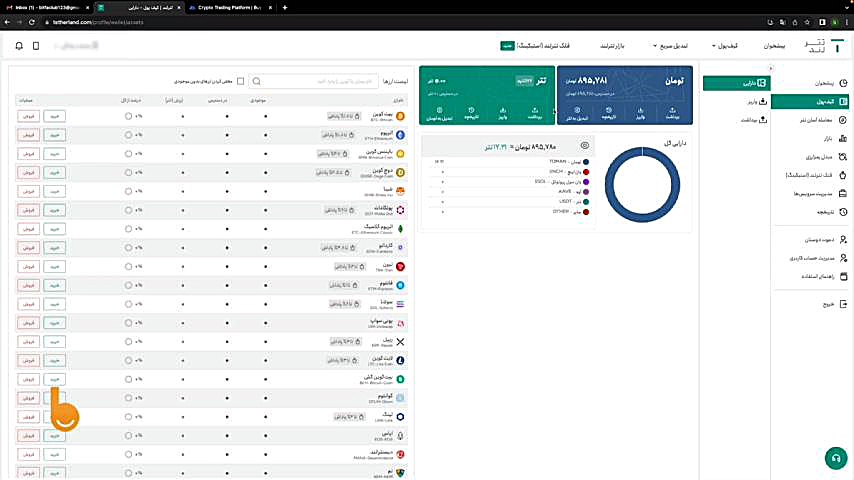
Task: Reload the page with the browser refresh button
Action: click(x=32, y=22)
